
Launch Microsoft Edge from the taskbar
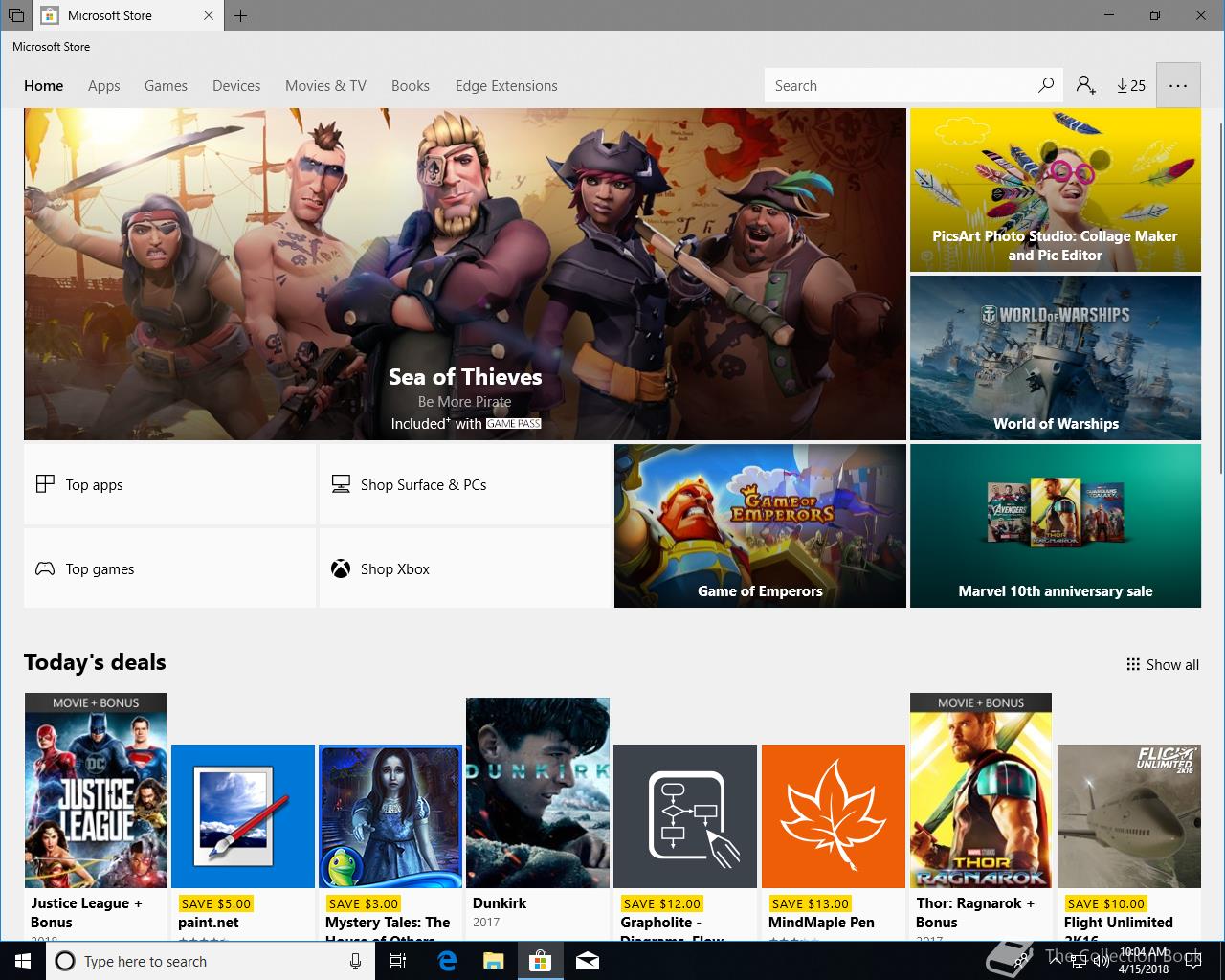[x=446, y=961]
